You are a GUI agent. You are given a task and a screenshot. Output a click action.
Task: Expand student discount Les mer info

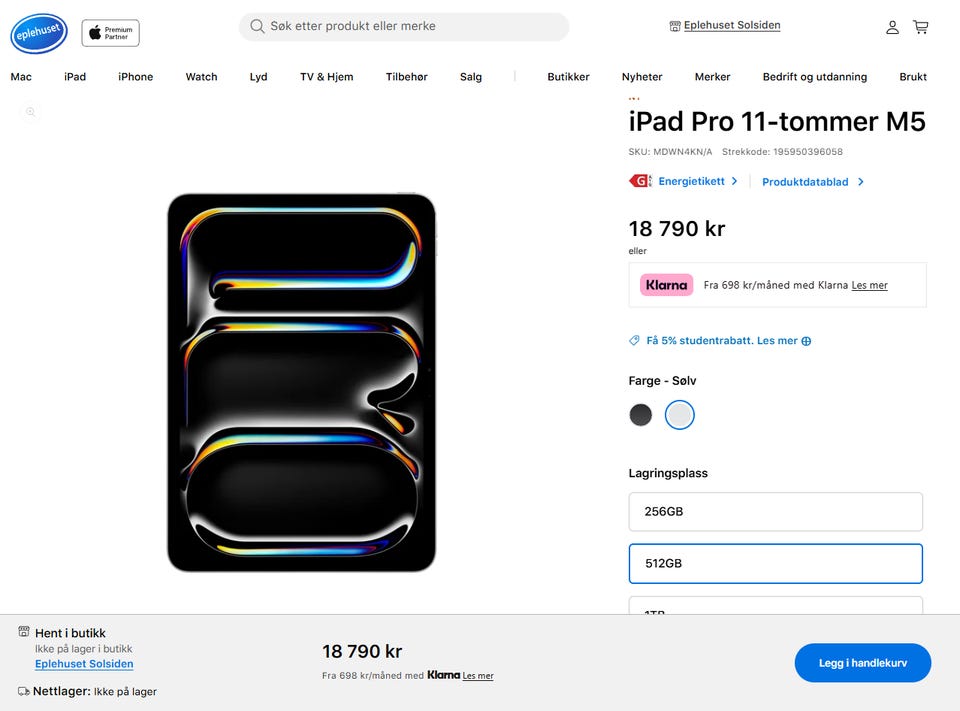click(784, 340)
